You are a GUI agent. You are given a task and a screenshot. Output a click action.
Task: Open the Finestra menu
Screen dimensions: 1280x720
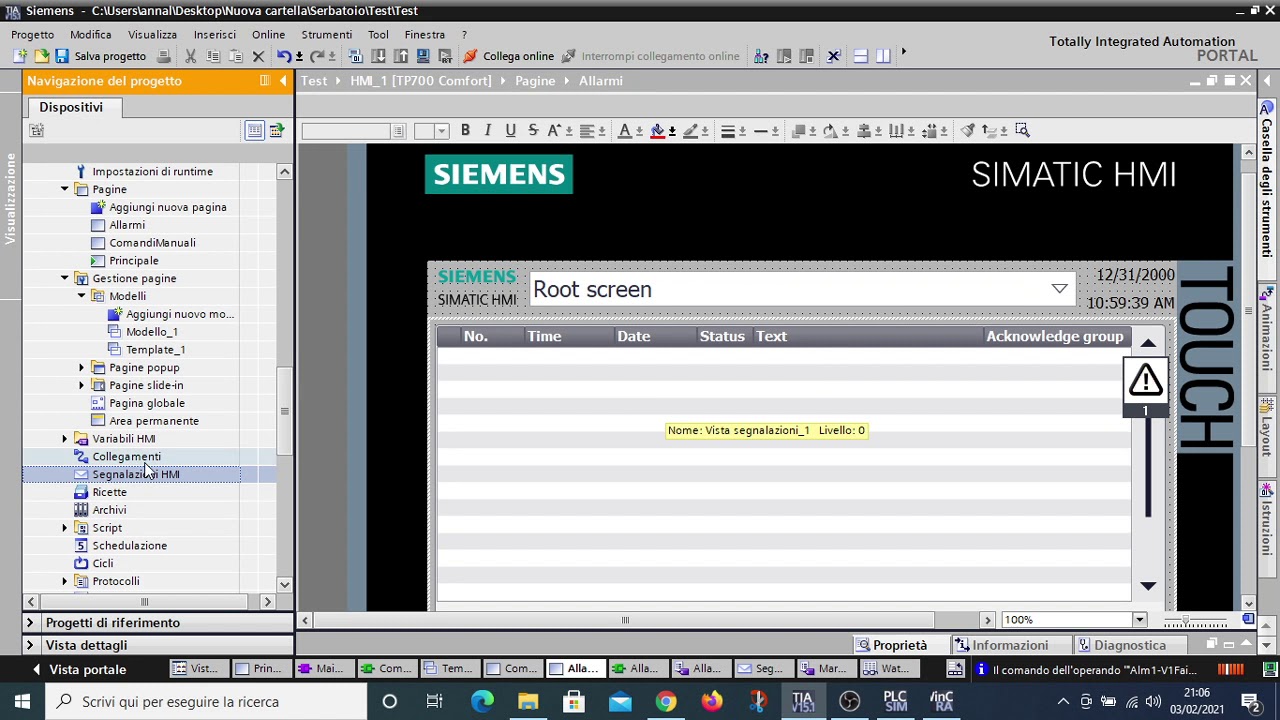pyautogui.click(x=425, y=34)
